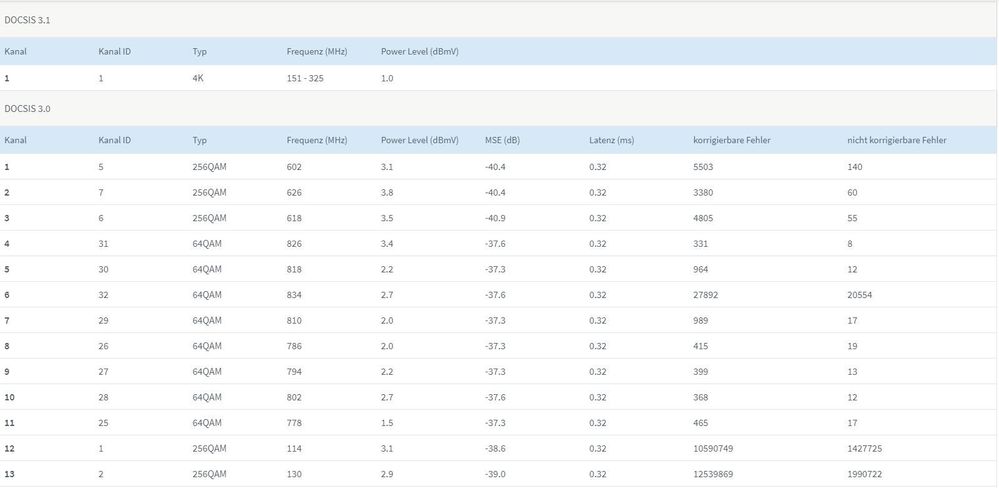Click channel ID 29
This screenshot has height=488, width=999.
coord(103,320)
